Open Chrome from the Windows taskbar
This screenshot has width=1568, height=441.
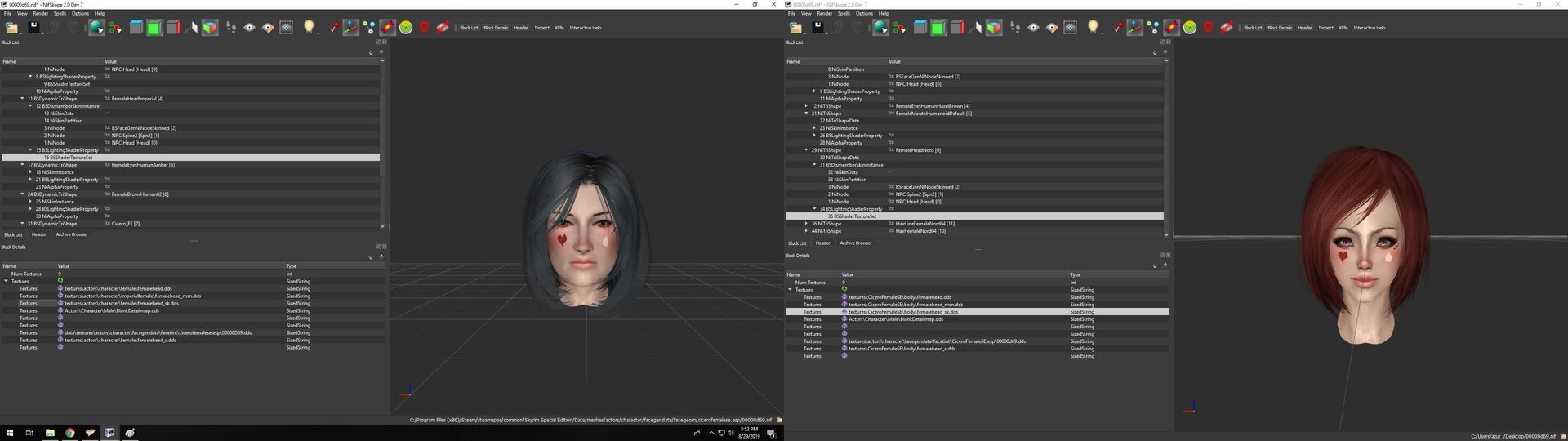pyautogui.click(x=70, y=433)
